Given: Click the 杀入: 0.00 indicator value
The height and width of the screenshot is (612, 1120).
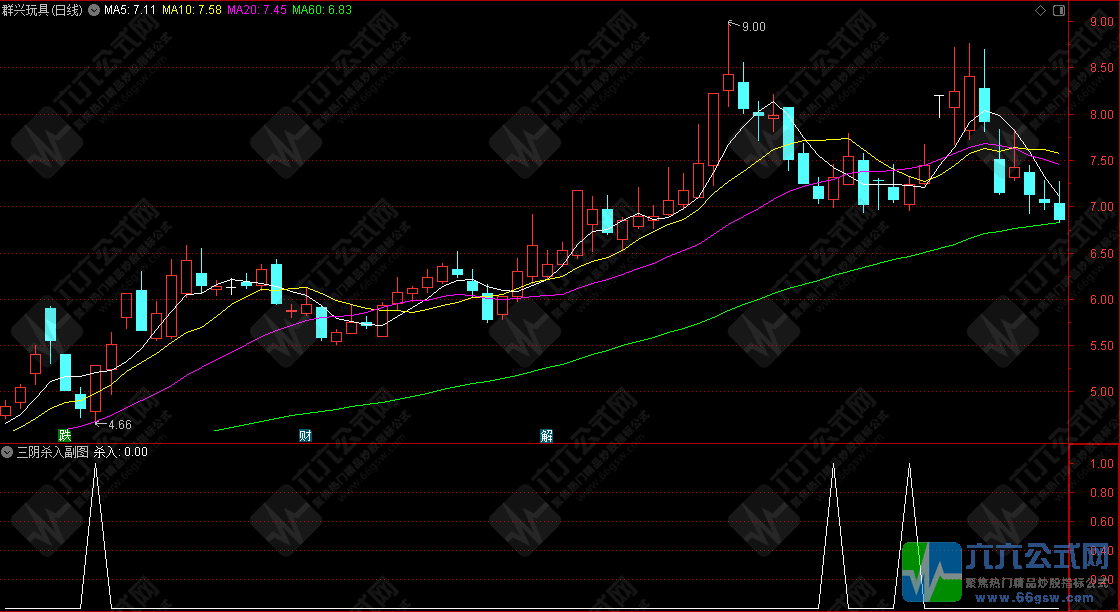Looking at the screenshot, I should click(120, 452).
